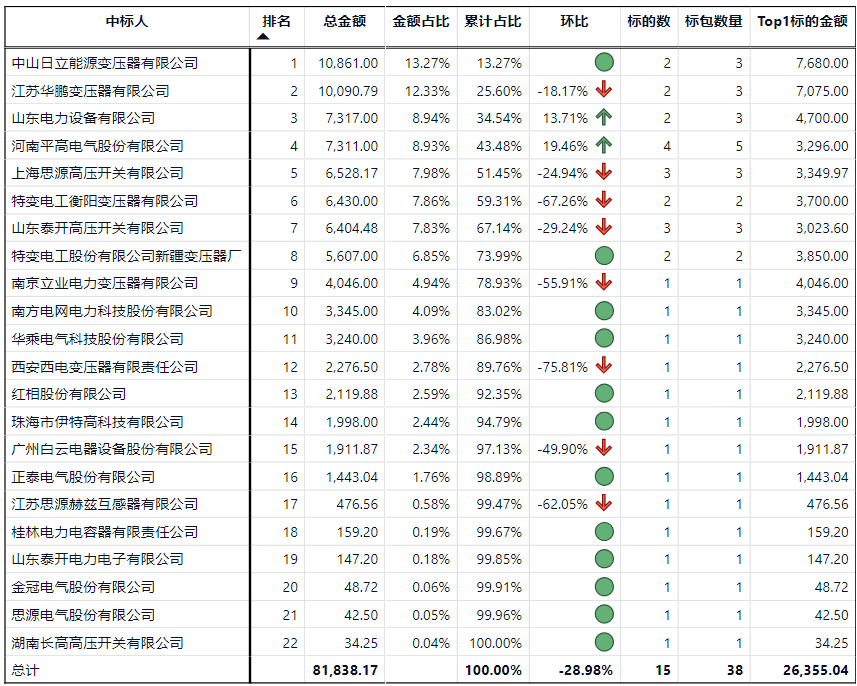Click grand total 81,838.17
The image size is (857, 686).
pyautogui.click(x=345, y=670)
